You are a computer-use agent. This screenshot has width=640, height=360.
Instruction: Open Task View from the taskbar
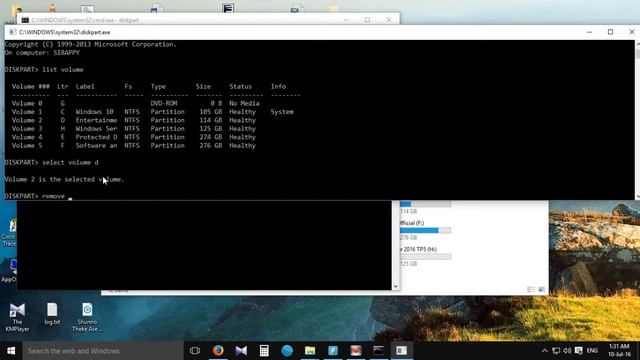tap(195, 351)
